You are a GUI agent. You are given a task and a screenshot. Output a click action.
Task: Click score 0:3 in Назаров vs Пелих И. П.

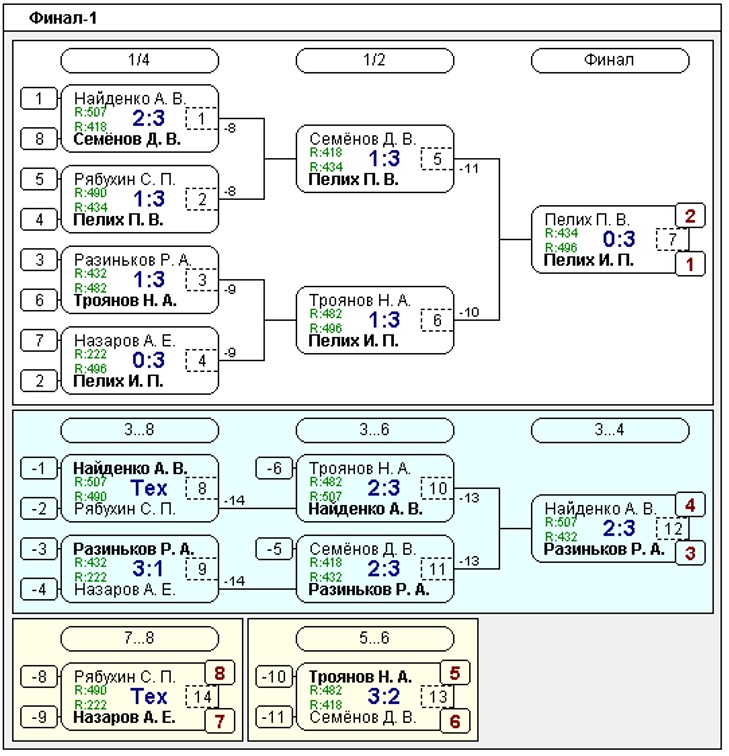pos(148,360)
